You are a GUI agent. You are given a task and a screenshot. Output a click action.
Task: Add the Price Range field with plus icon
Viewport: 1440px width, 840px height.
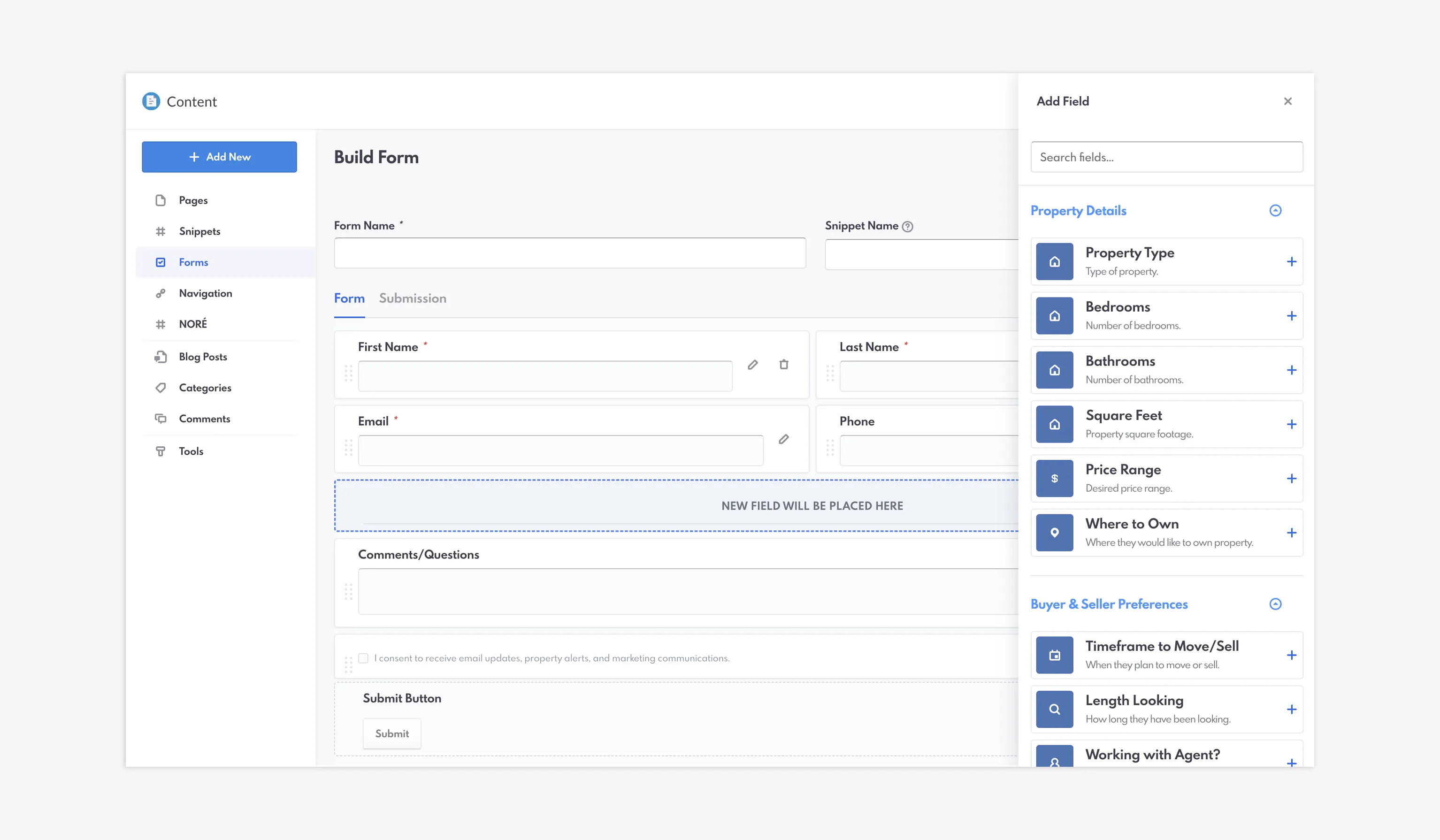(1291, 479)
